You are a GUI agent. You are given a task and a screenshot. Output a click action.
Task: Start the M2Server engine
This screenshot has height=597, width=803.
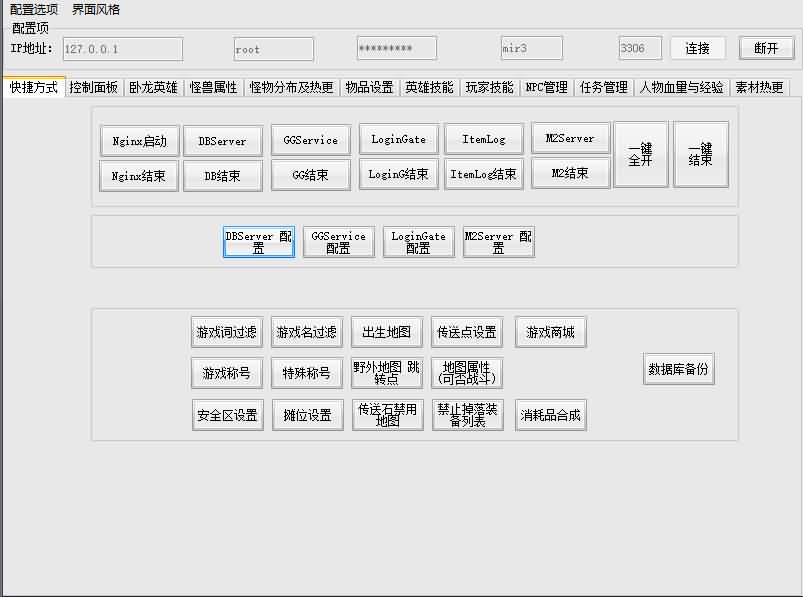pyautogui.click(x=570, y=140)
